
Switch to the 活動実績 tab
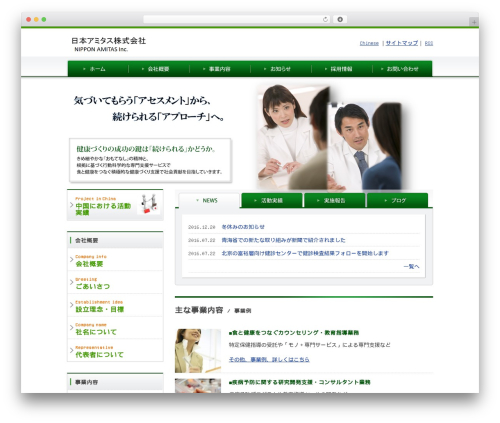pyautogui.click(x=272, y=200)
